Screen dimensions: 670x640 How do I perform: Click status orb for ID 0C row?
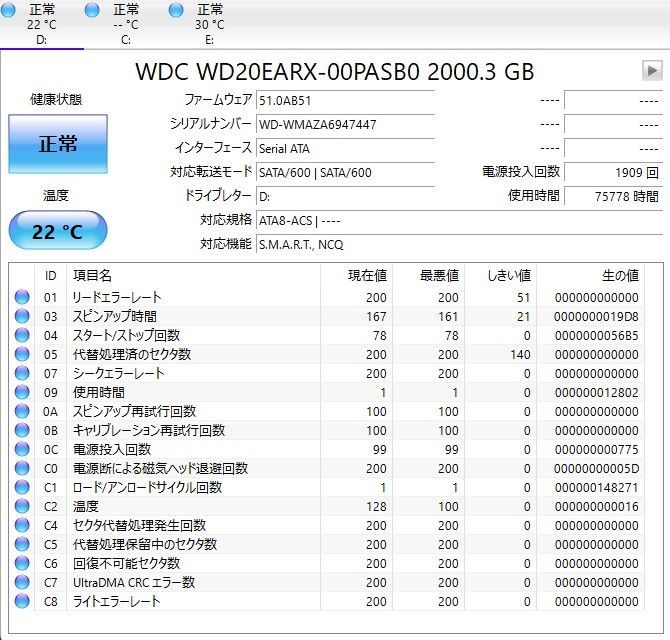coord(22,449)
